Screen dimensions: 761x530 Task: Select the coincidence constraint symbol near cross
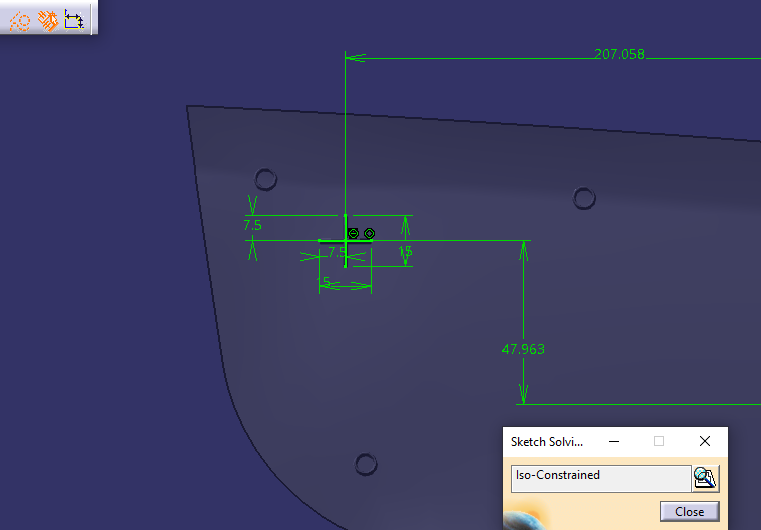(369, 233)
